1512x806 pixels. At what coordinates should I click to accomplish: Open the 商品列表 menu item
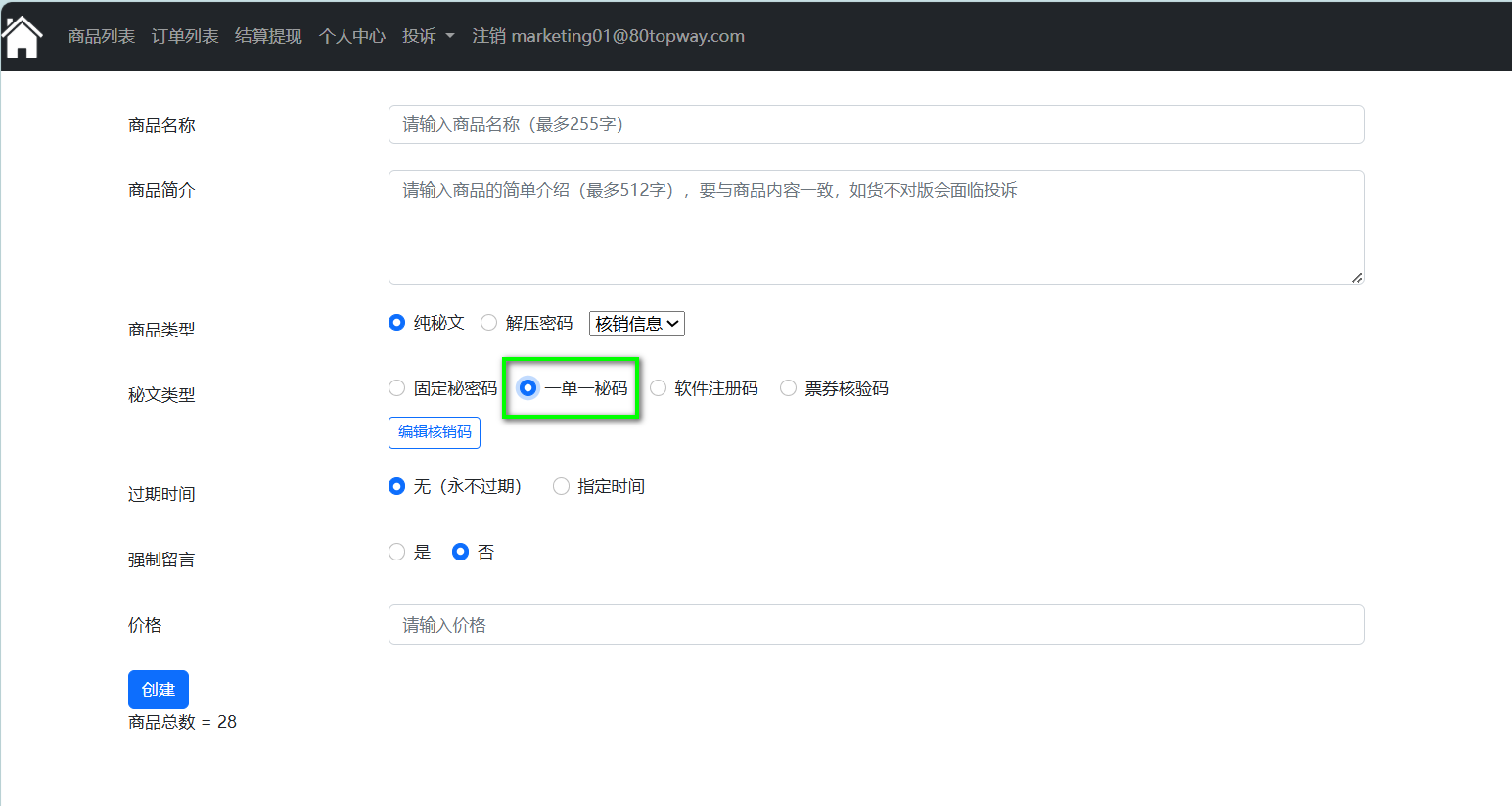point(101,36)
